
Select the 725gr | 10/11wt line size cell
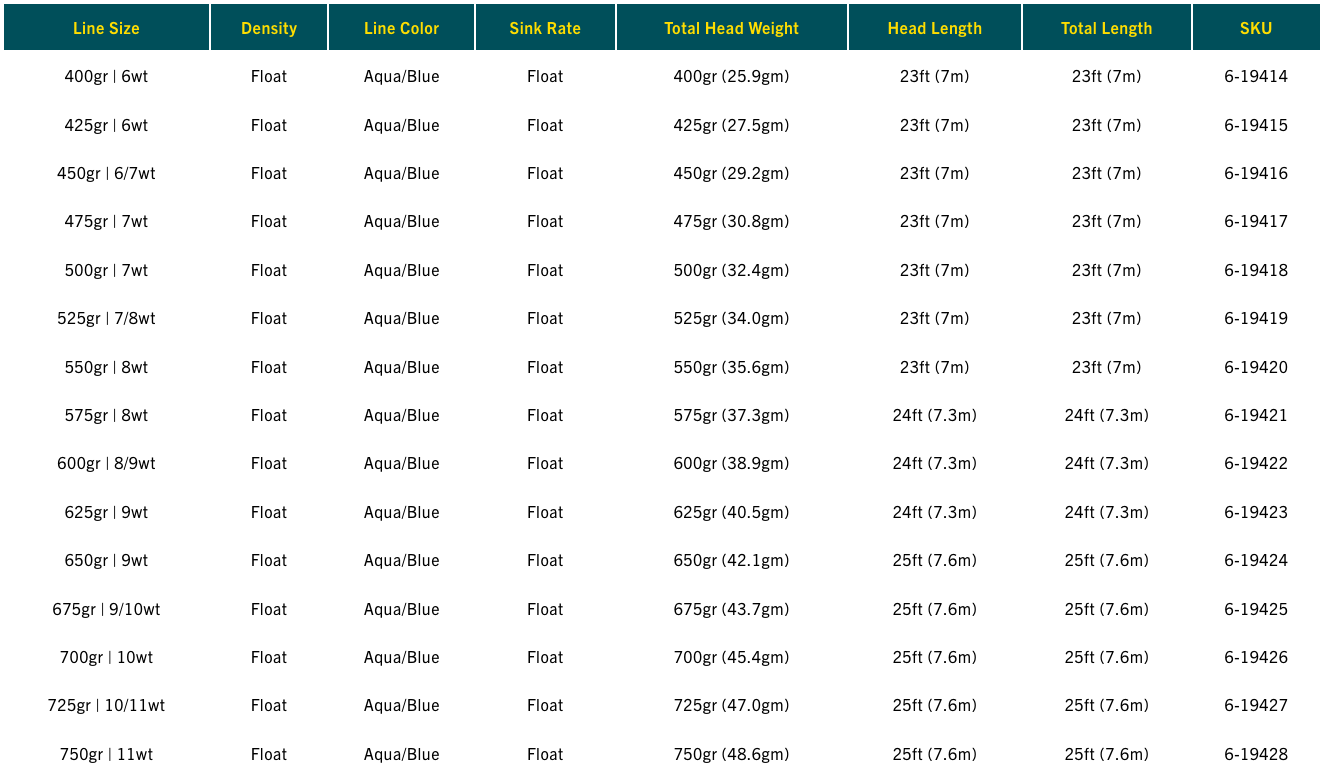pyautogui.click(x=106, y=705)
